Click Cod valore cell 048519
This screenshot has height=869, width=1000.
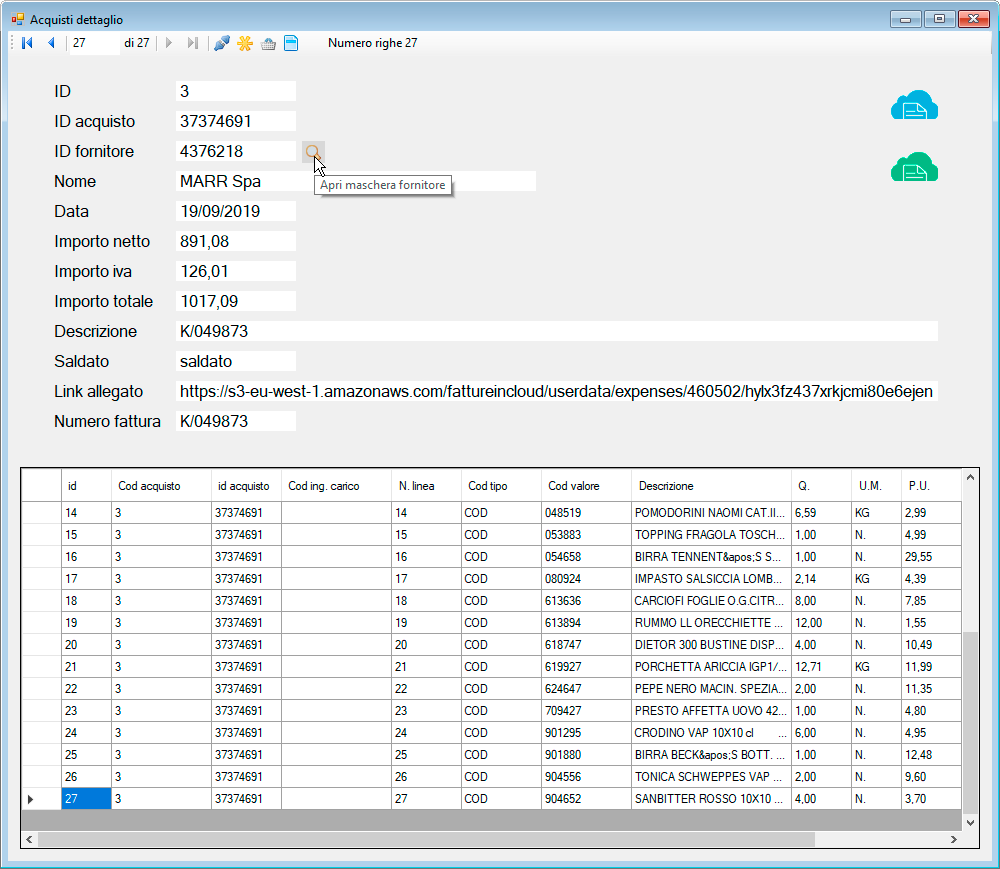click(586, 513)
